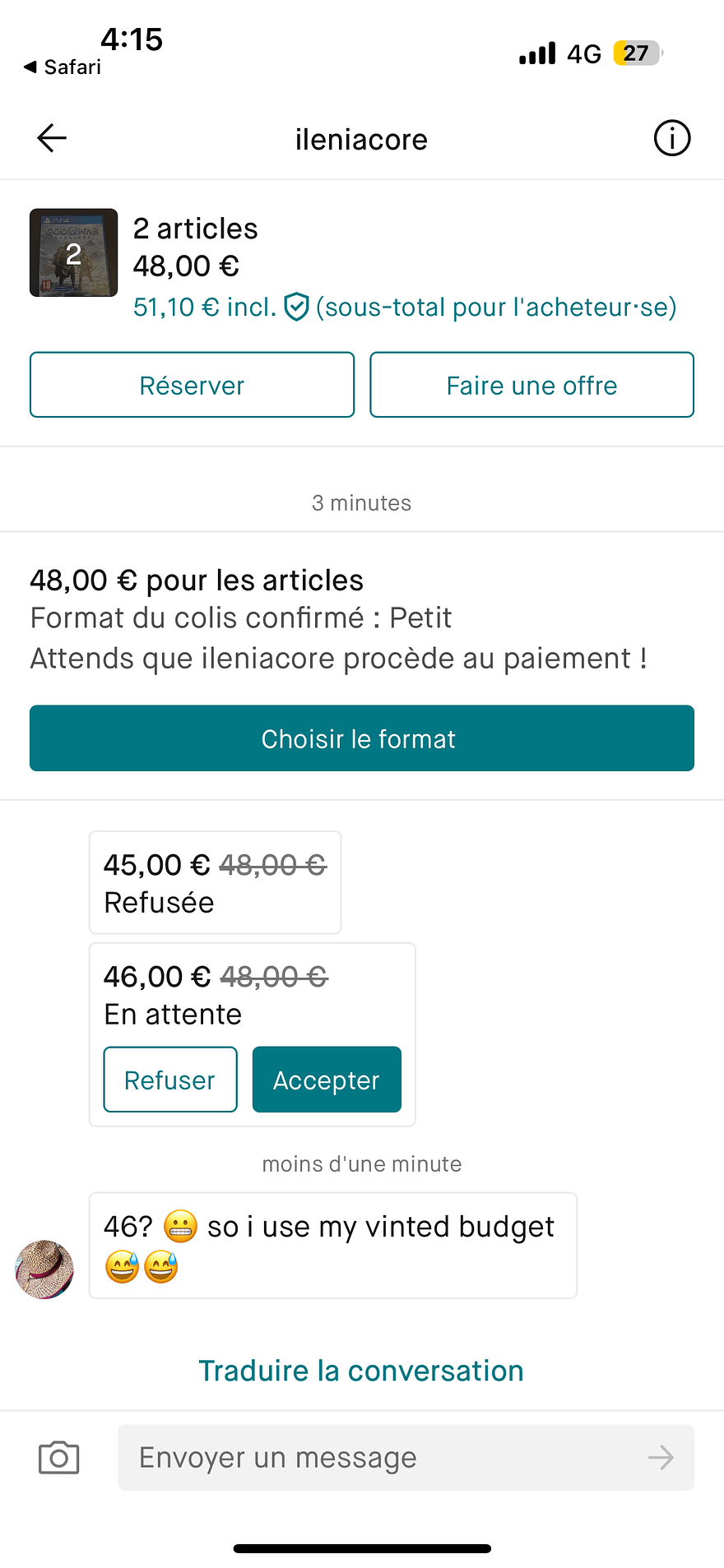Tap the back arrow icon
Image resolution: width=724 pixels, height=1568 pixels.
(52, 138)
